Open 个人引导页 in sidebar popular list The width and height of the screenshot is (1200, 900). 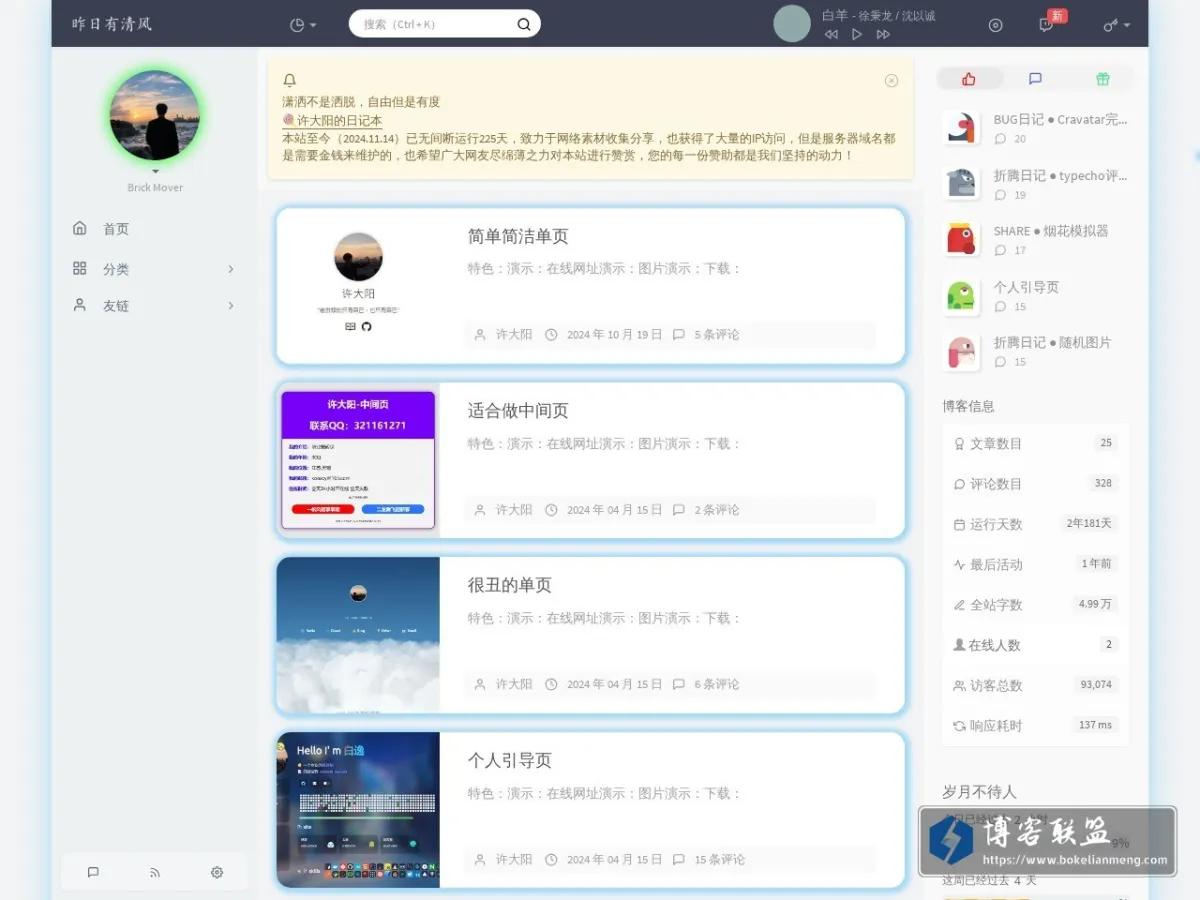click(x=1026, y=287)
